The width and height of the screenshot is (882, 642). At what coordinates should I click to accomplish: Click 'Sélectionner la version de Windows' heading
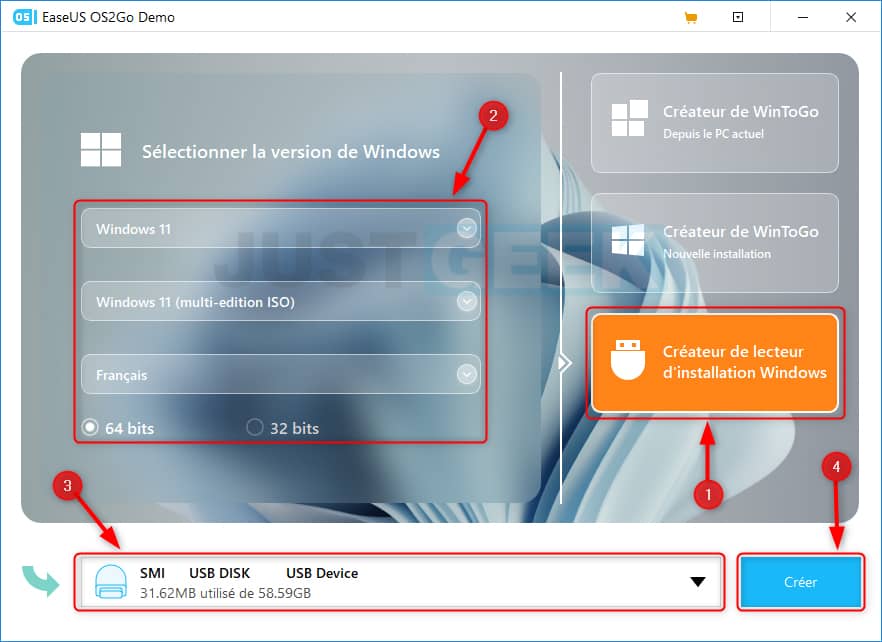coord(290,151)
